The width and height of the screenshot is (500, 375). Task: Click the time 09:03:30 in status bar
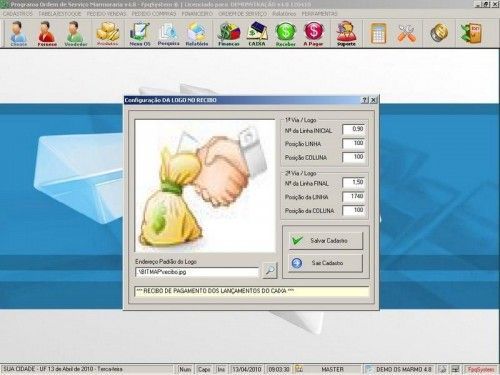point(279,369)
